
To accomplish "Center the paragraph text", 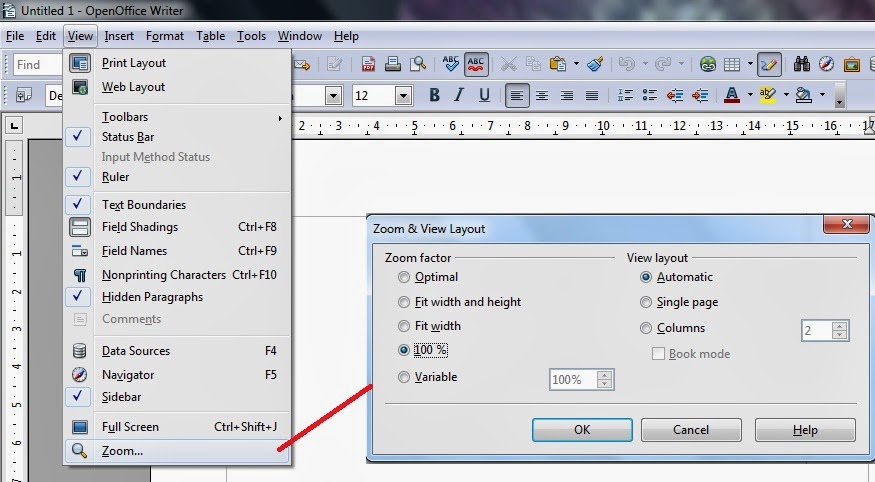I will [x=542, y=95].
